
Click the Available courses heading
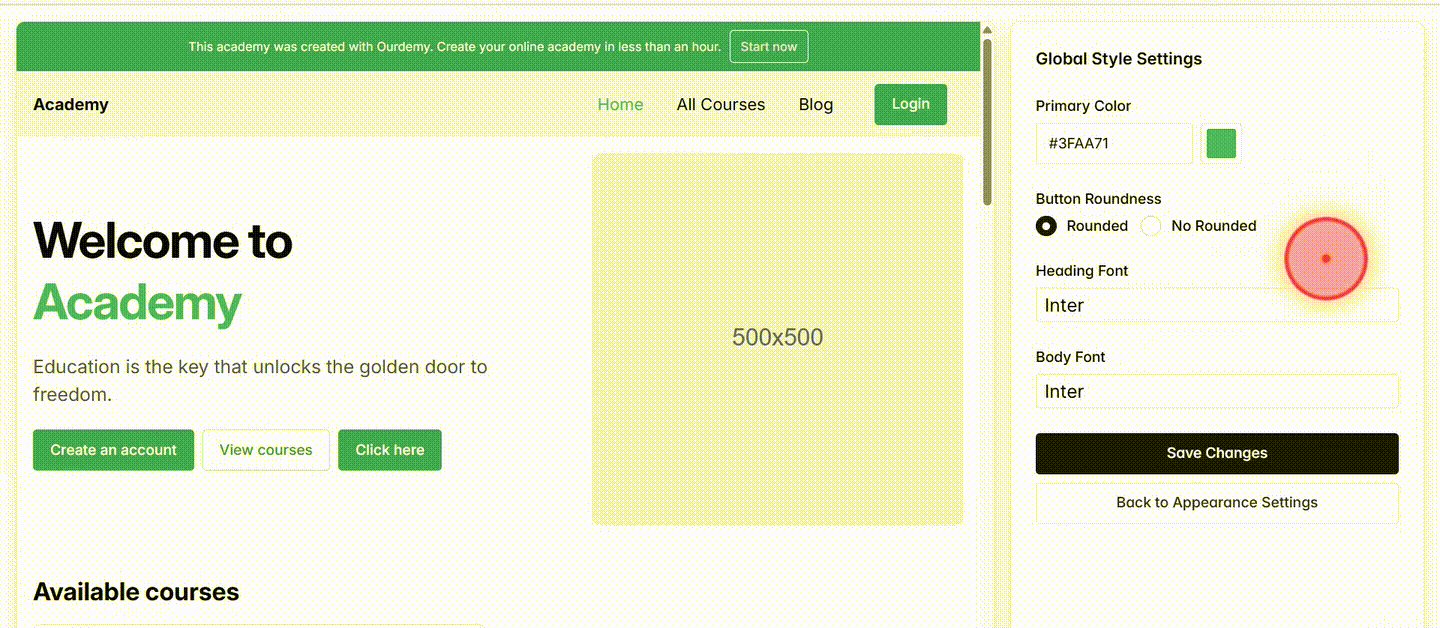tap(136, 591)
